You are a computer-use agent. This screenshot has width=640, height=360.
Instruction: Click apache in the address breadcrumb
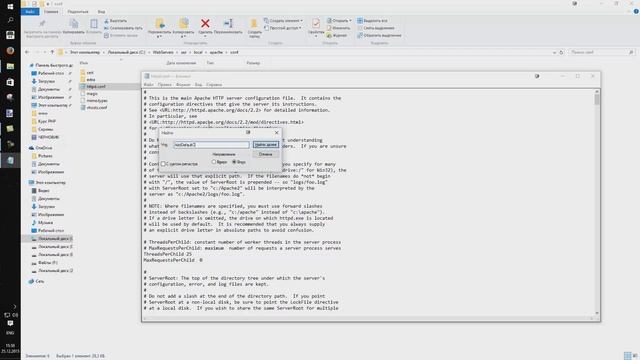(x=216, y=52)
